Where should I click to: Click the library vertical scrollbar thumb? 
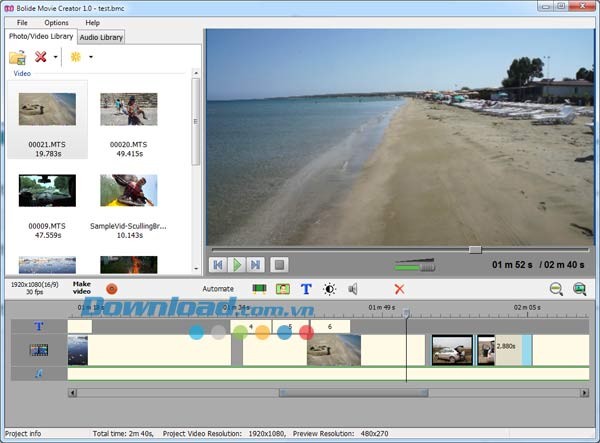coord(196,122)
